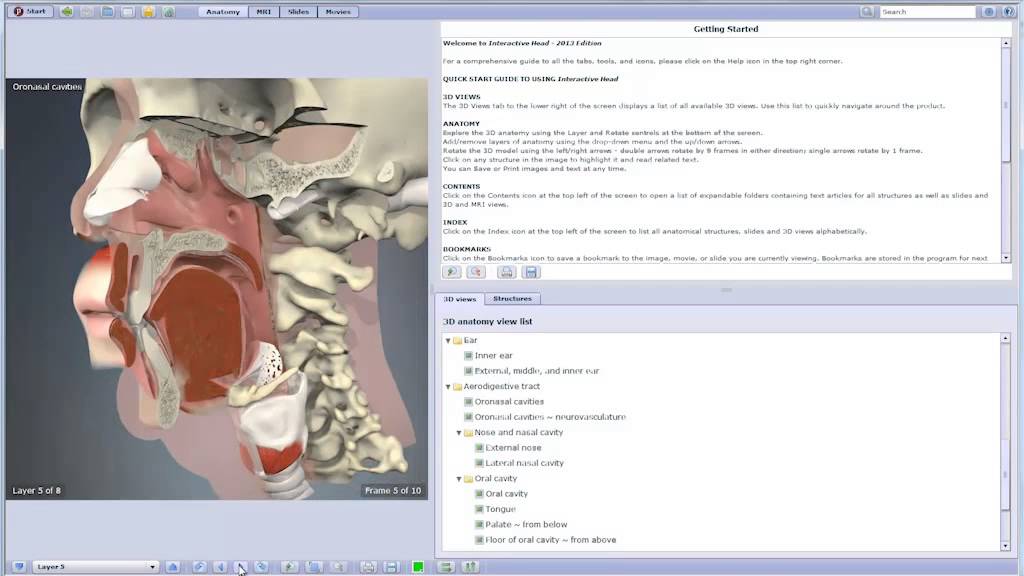Collapse the Ear folder
Screen dimensions: 1024x576
pos(448,341)
